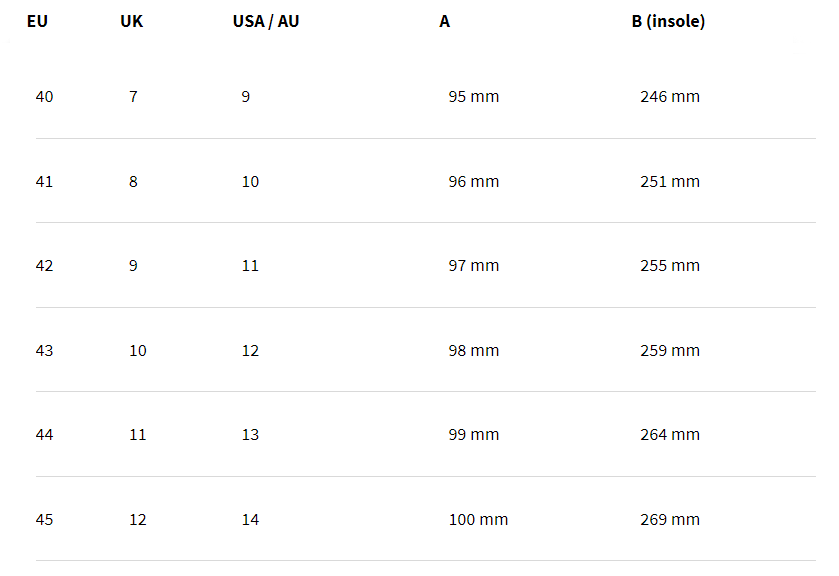Select EU size 42 cell

(44, 266)
